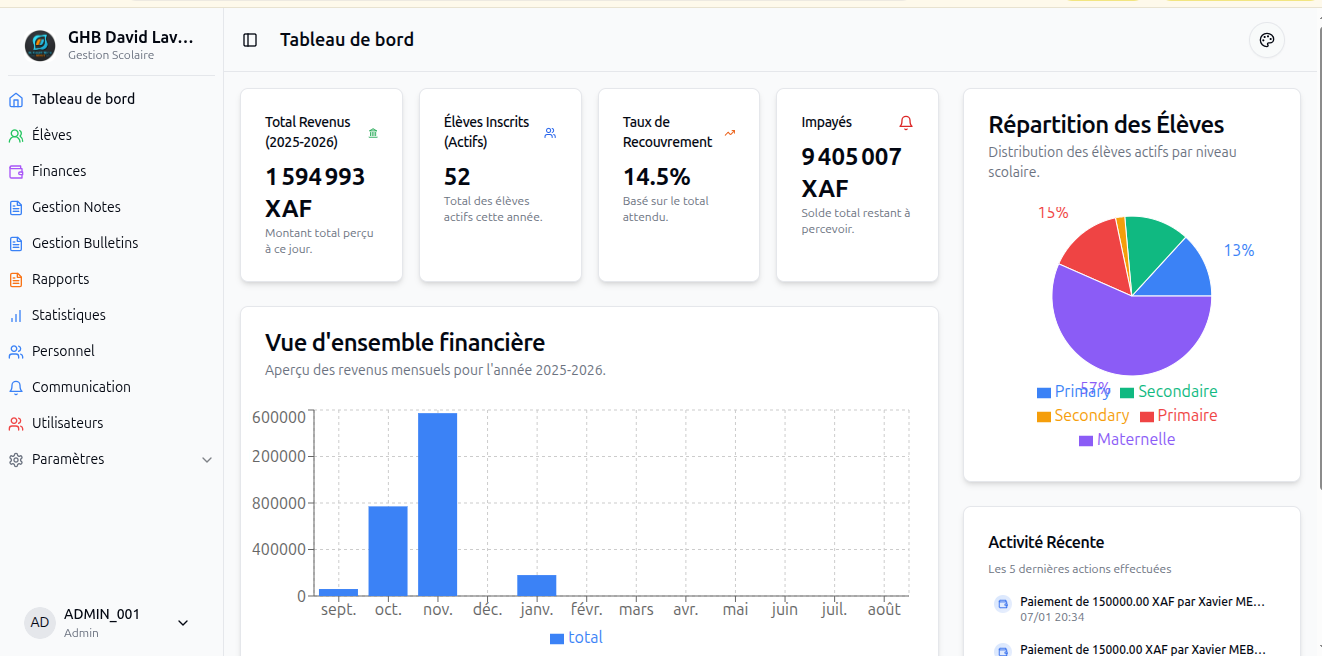Toggle the purple Maternelle legend swatch
1322x656 pixels.
[1086, 441]
